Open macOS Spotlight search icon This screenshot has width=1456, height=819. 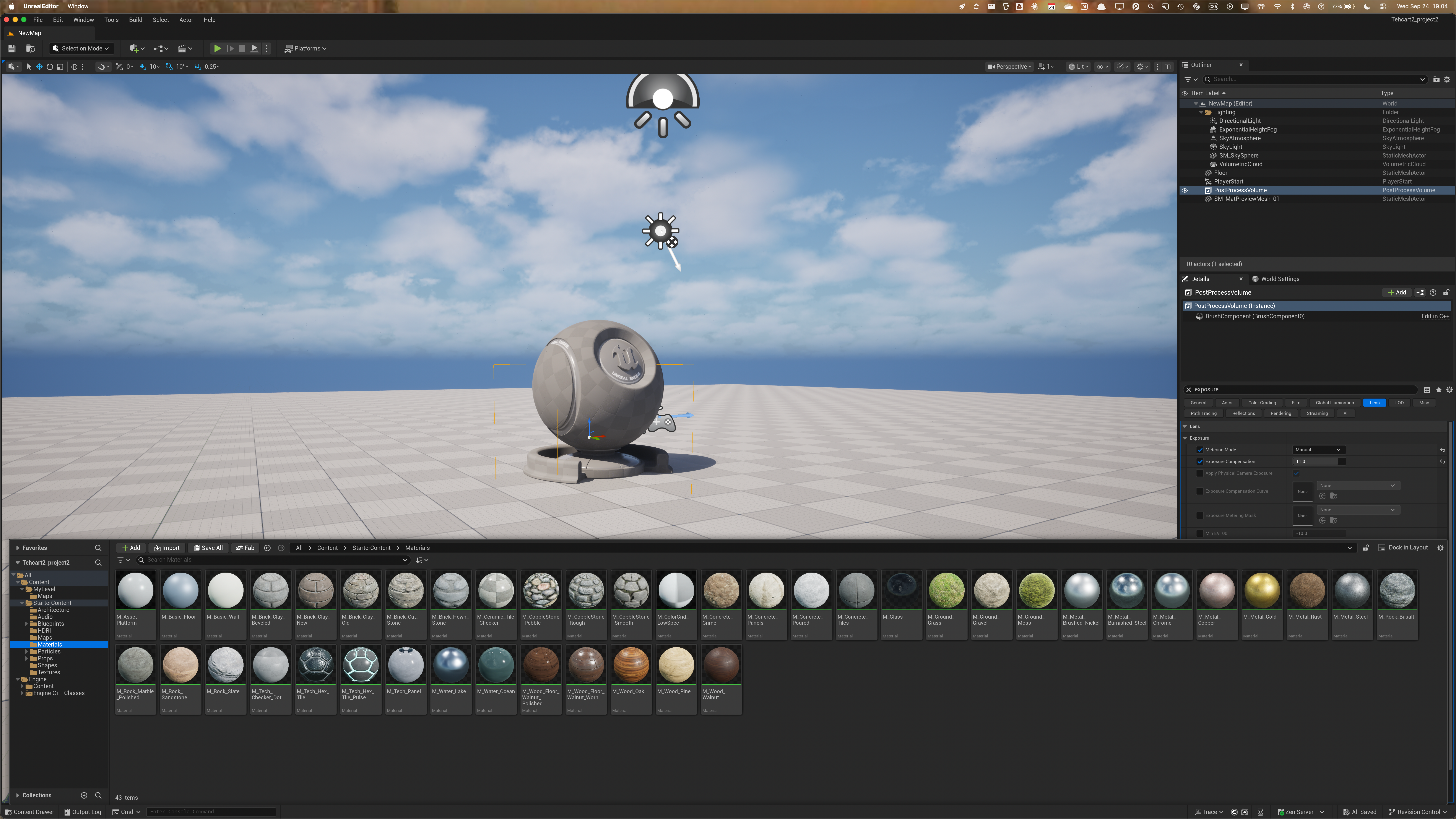tap(1150, 7)
